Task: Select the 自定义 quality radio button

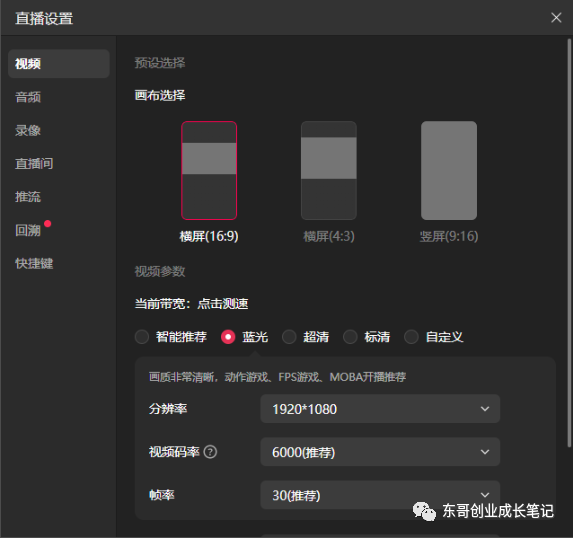Action: click(x=411, y=337)
